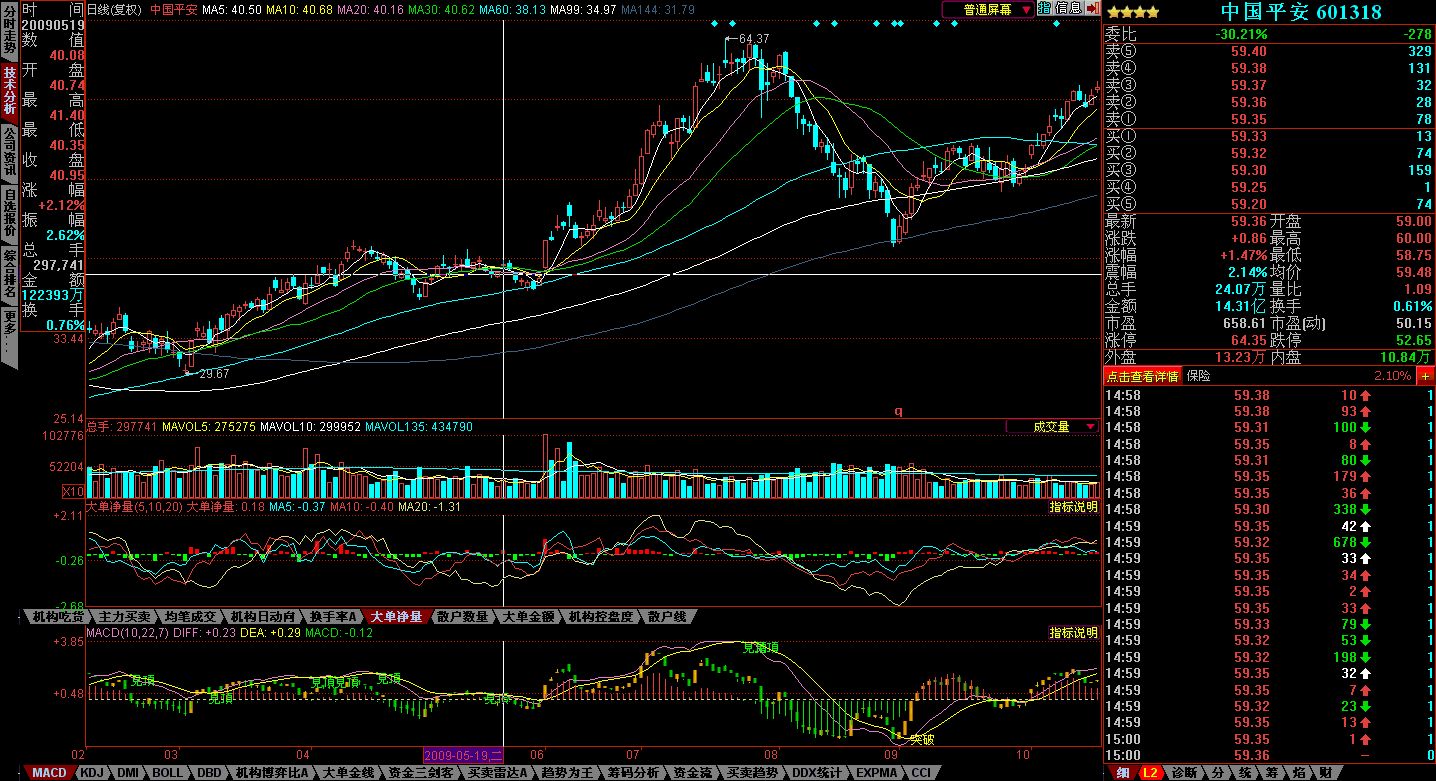
Task: Select the L2 tab in quote panel
Action: pos(1150,773)
